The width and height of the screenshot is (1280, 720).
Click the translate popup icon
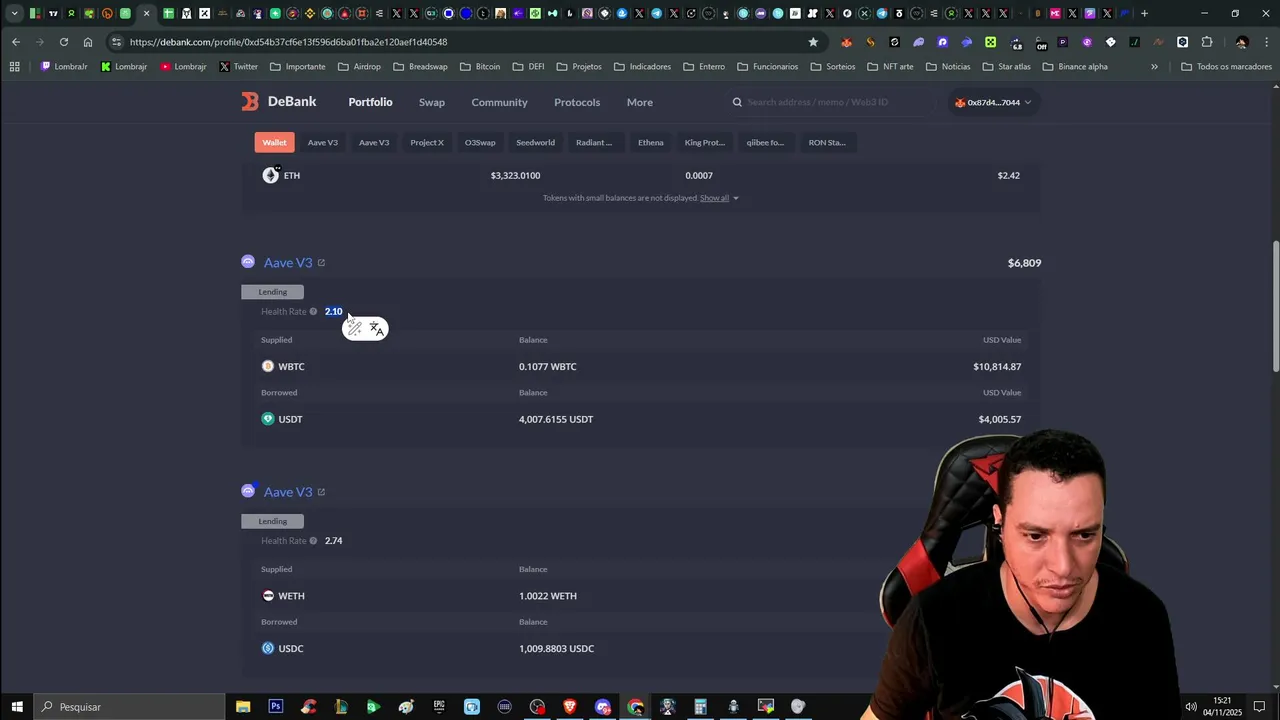click(x=376, y=328)
